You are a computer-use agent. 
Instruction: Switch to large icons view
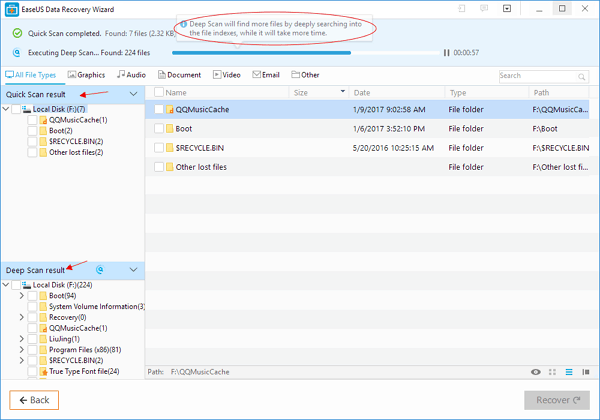[x=553, y=371]
